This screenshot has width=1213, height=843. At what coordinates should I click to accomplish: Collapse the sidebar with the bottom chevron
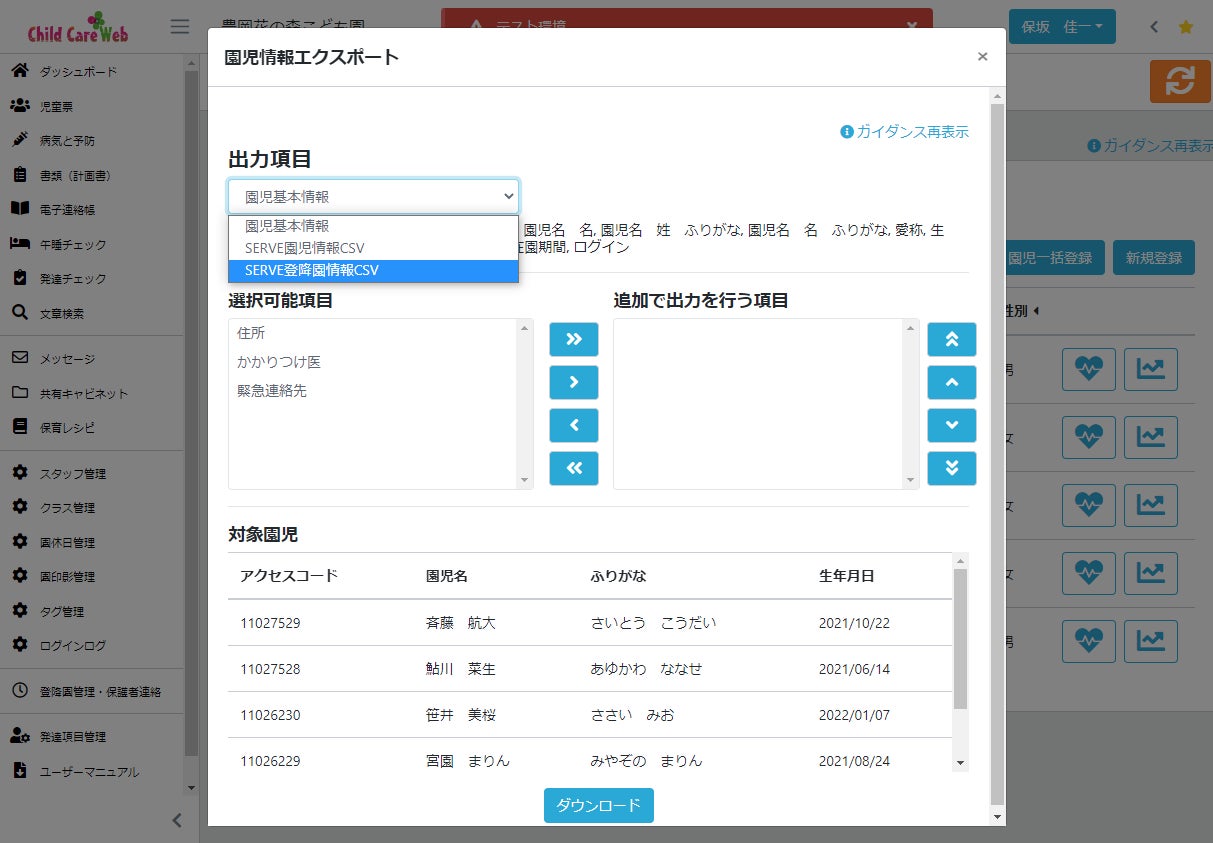pyautogui.click(x=177, y=820)
